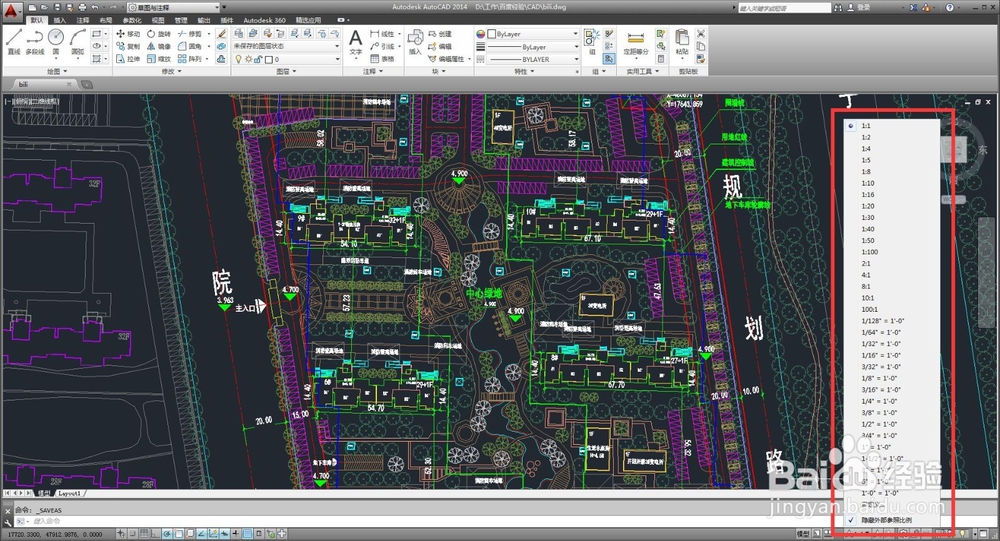Switch to the 插入 ribbon tab

click(x=59, y=20)
